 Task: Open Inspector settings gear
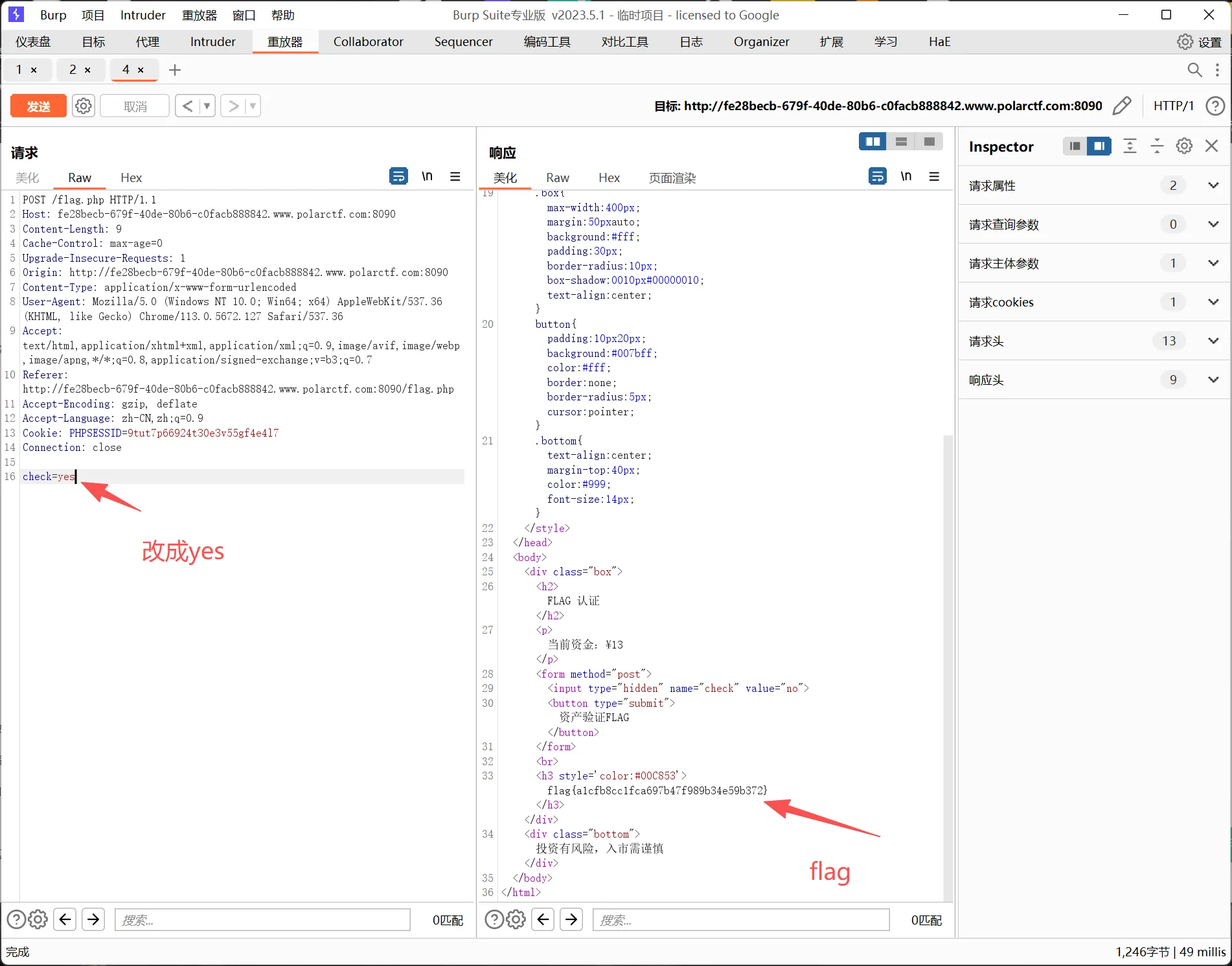(x=1184, y=146)
